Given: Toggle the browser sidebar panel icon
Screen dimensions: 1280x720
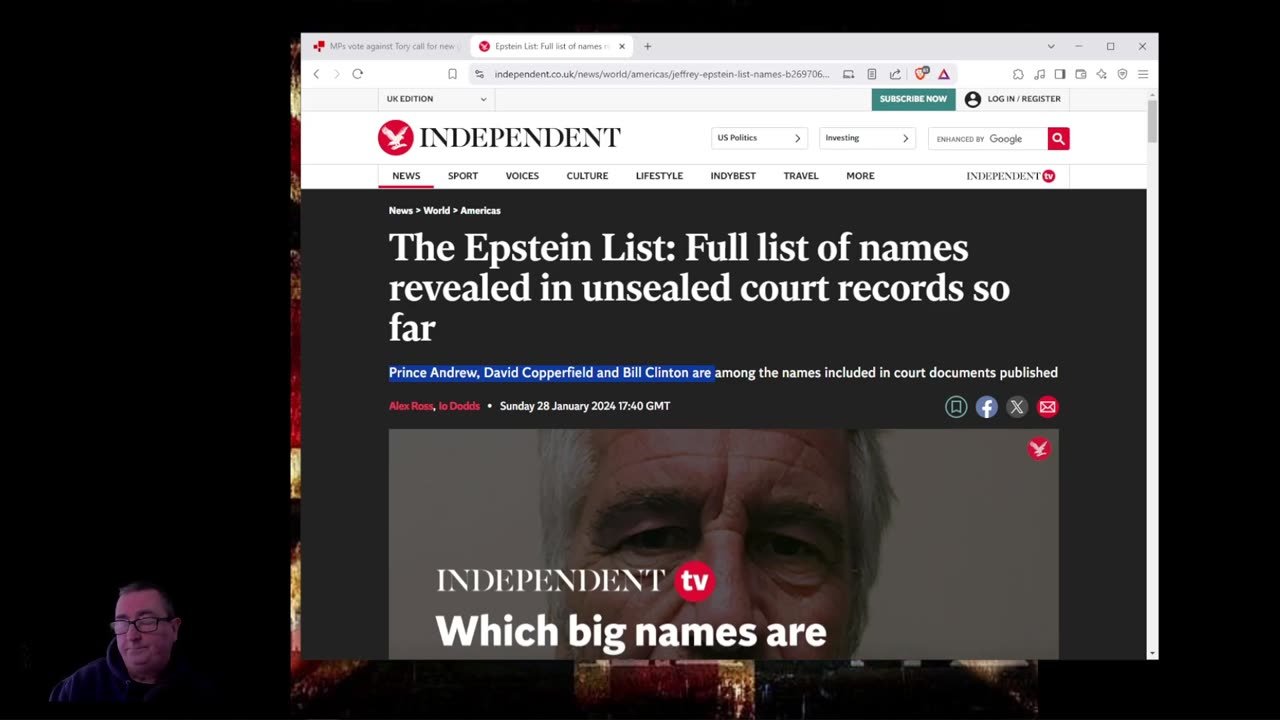Looking at the screenshot, I should (1060, 74).
